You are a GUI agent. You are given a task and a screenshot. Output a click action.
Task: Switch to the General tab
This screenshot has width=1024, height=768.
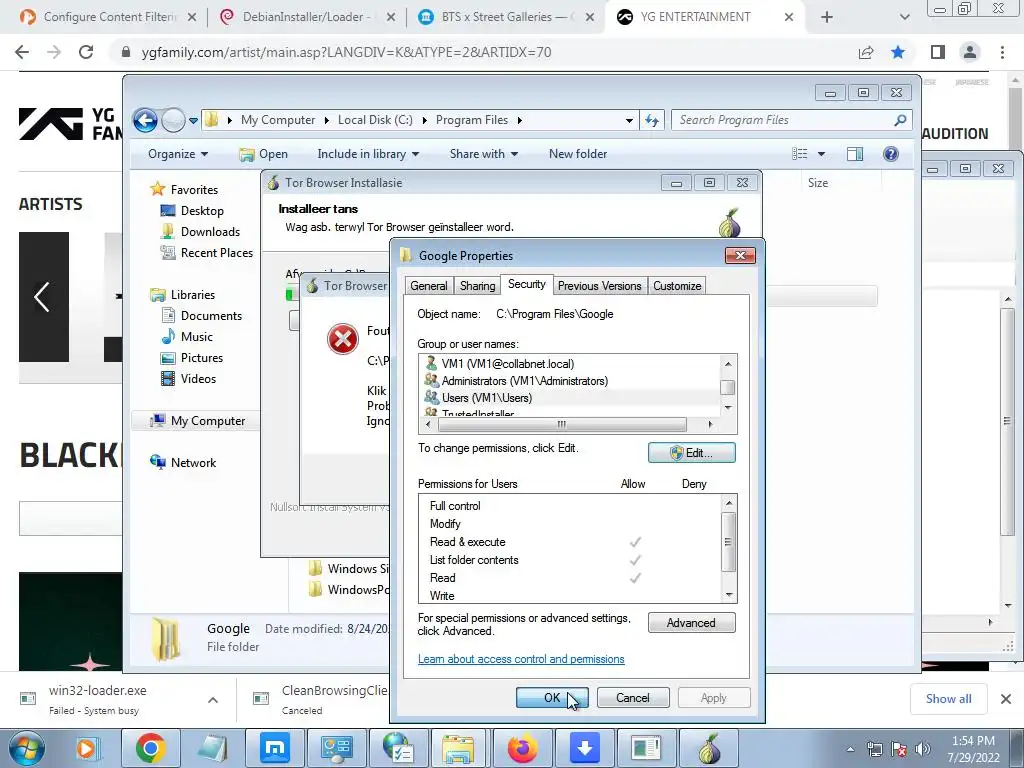click(x=429, y=286)
